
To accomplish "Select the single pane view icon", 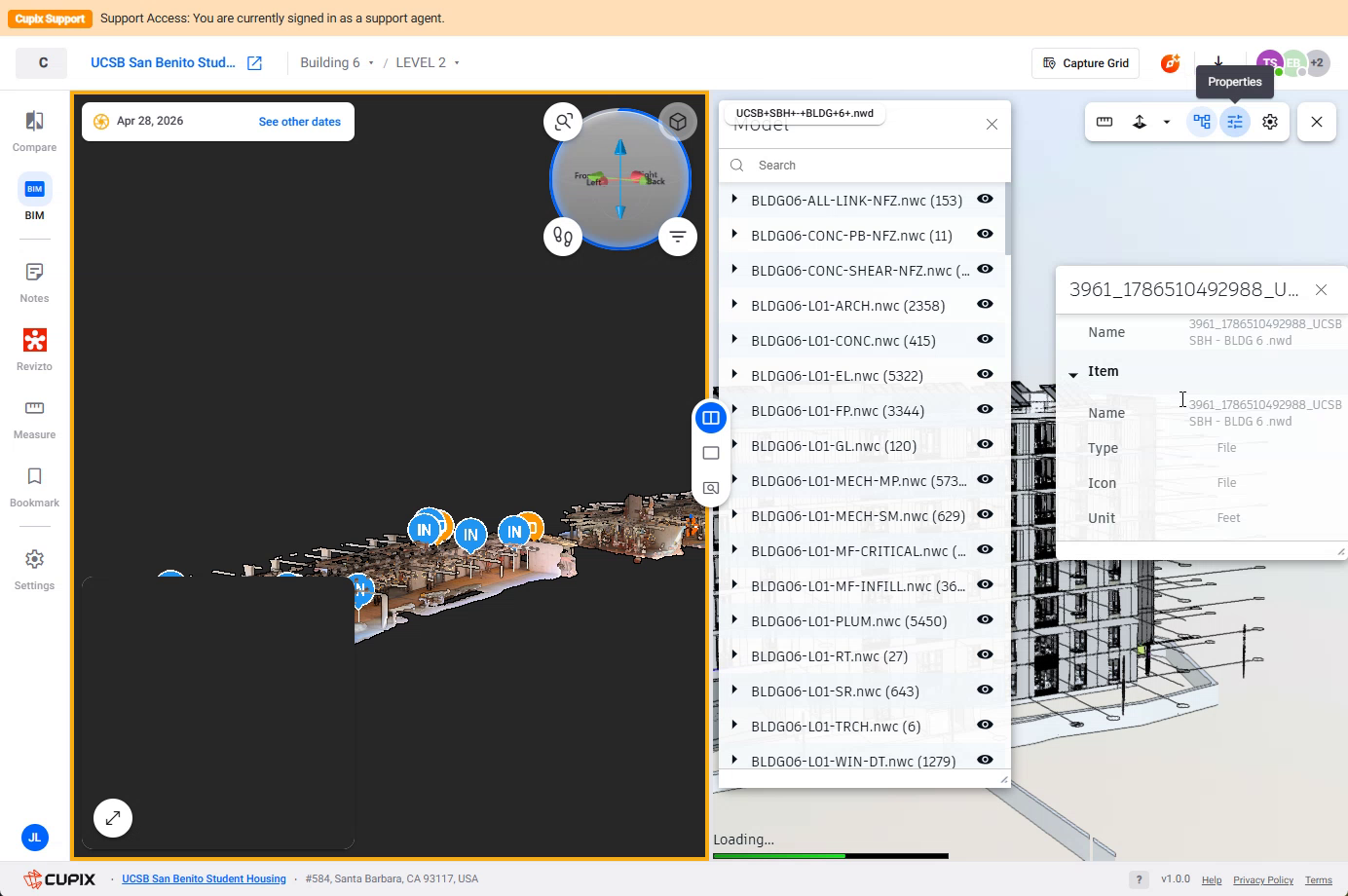I will (x=711, y=453).
